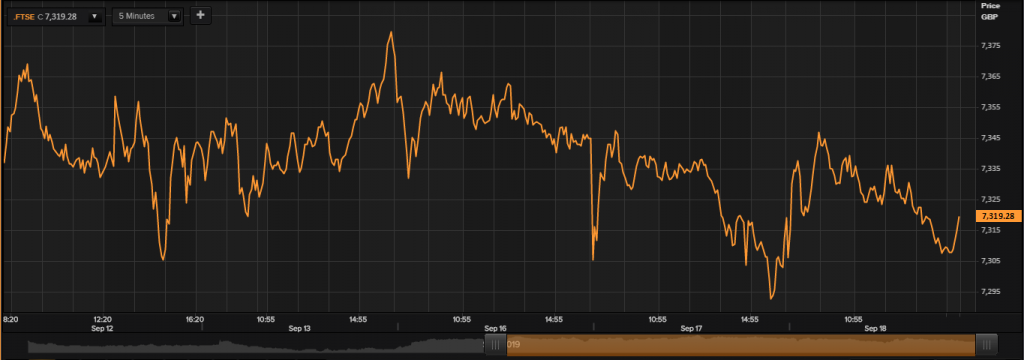Click the Sep 18 date label
This screenshot has height=360, width=1024.
coord(876,329)
